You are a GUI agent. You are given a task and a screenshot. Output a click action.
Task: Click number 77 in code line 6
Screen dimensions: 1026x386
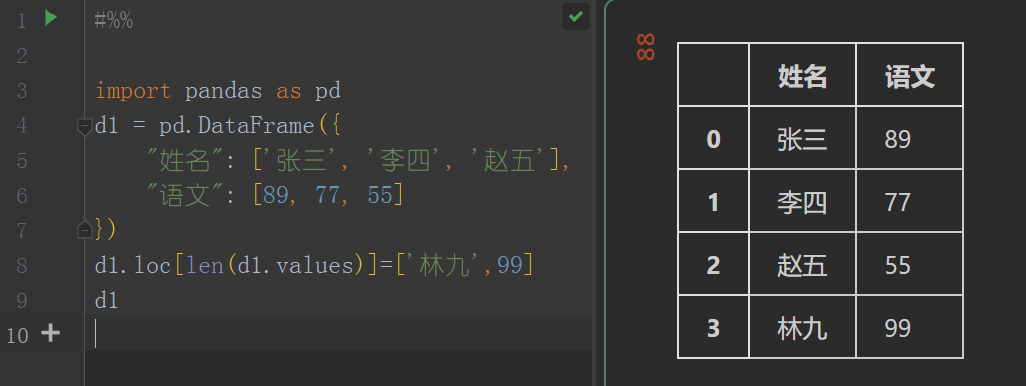tap(328, 196)
